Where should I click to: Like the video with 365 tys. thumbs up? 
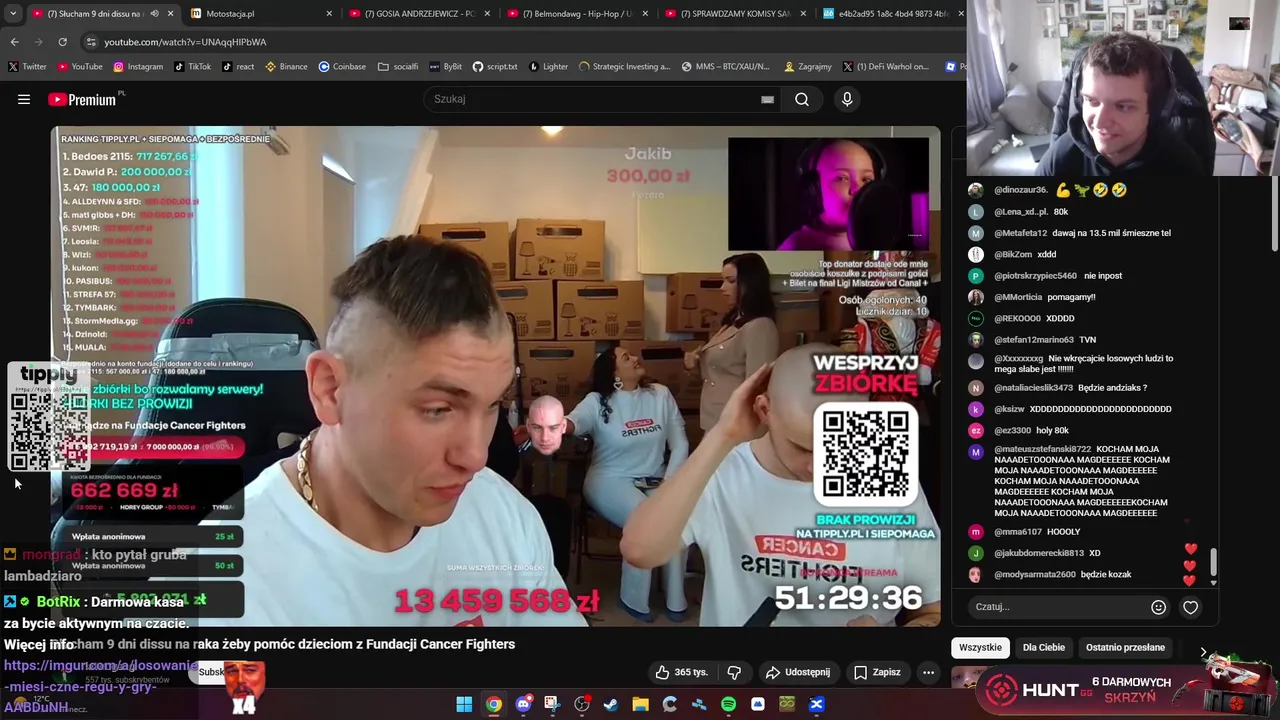pyautogui.click(x=681, y=672)
